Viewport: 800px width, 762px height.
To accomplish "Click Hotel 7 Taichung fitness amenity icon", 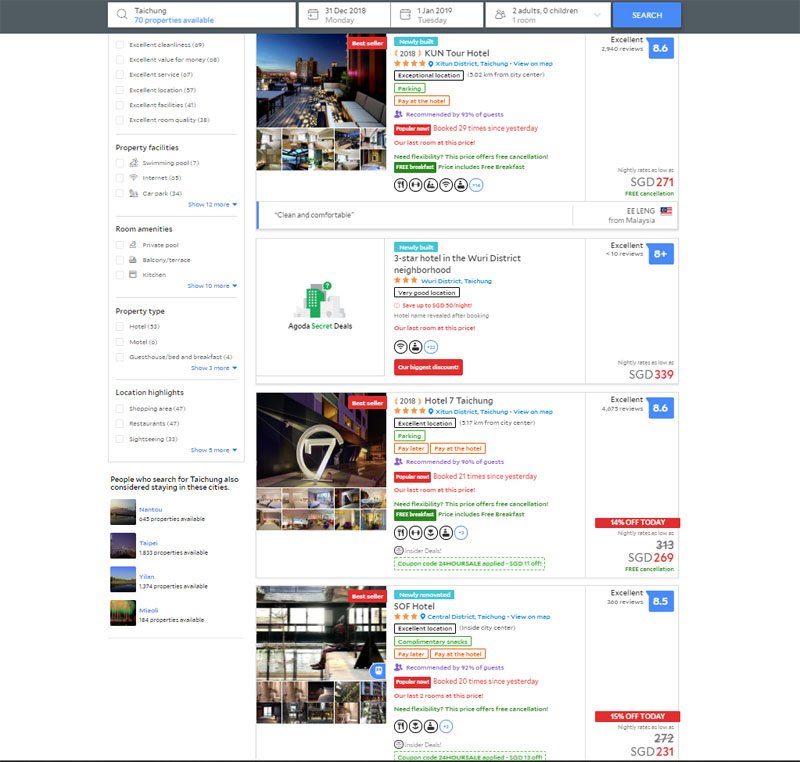I will [416, 532].
